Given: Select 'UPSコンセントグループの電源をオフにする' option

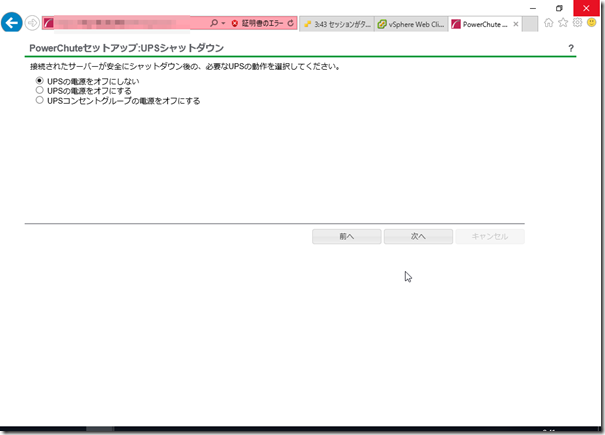Looking at the screenshot, I should tap(39, 100).
